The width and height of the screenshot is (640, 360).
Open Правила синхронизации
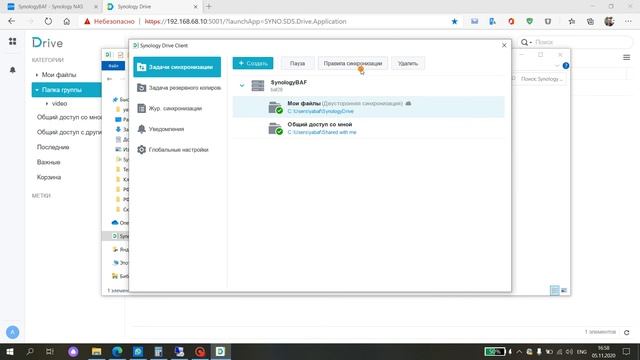pyautogui.click(x=353, y=63)
